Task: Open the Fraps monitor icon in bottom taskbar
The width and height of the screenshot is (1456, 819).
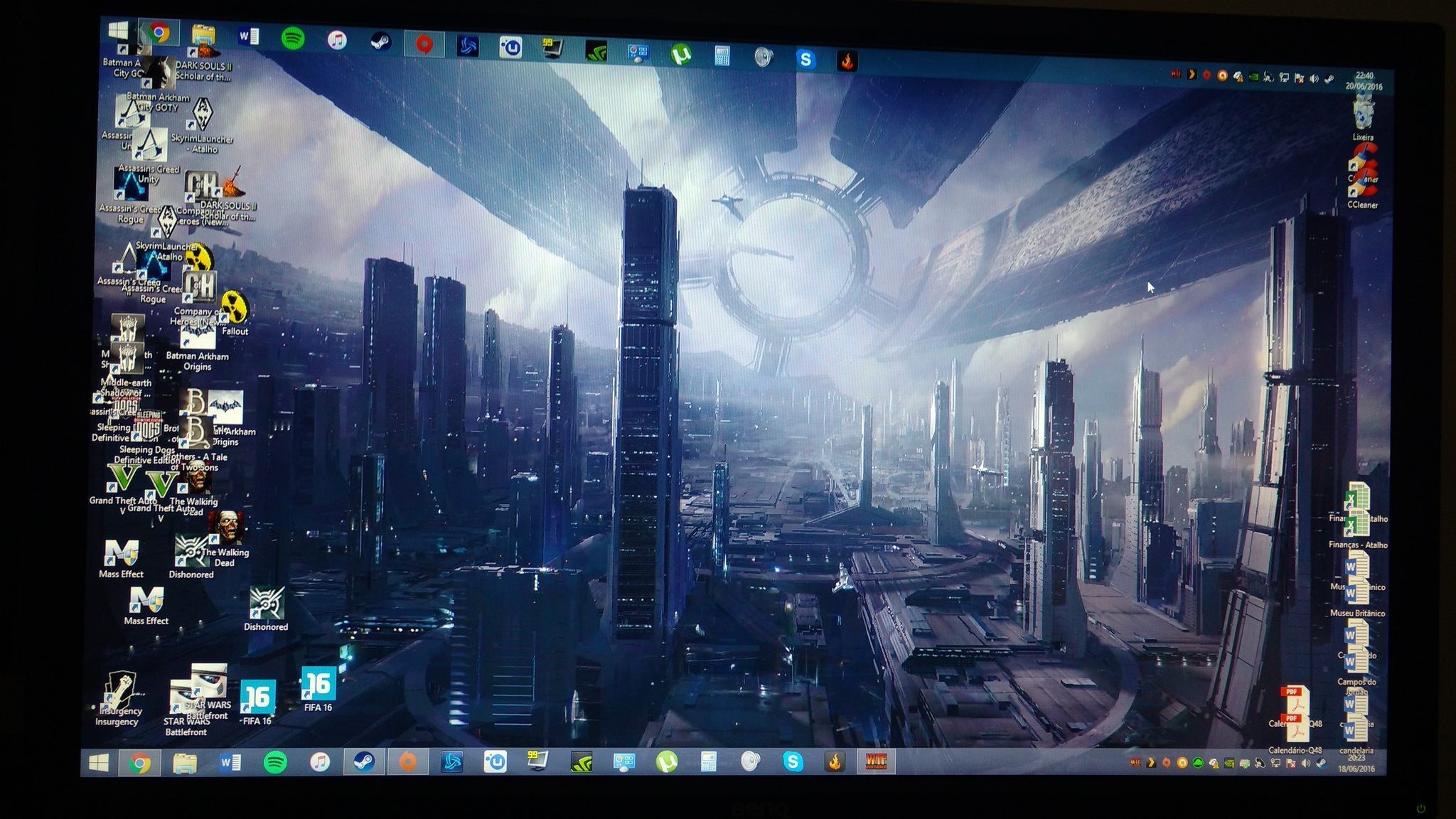Action: pyautogui.click(x=538, y=761)
